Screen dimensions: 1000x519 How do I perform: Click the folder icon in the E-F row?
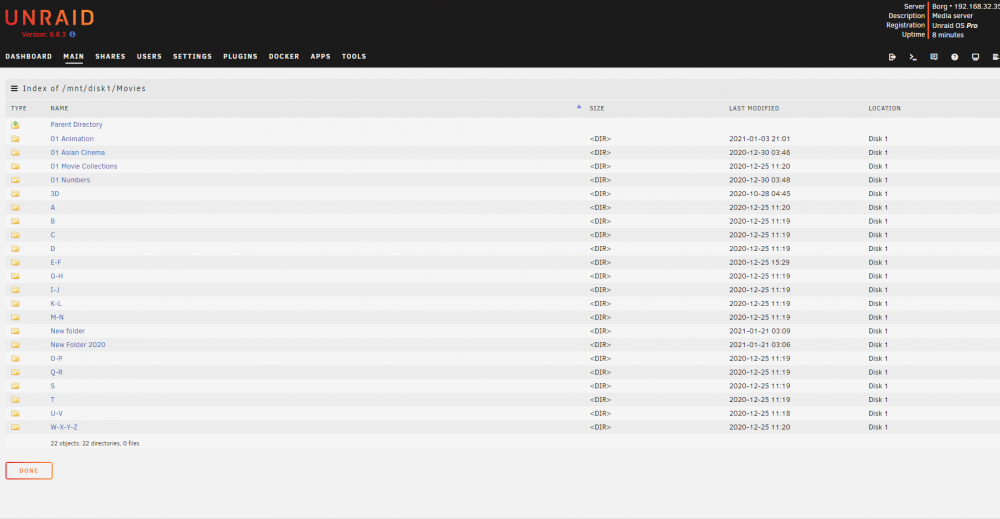15,262
